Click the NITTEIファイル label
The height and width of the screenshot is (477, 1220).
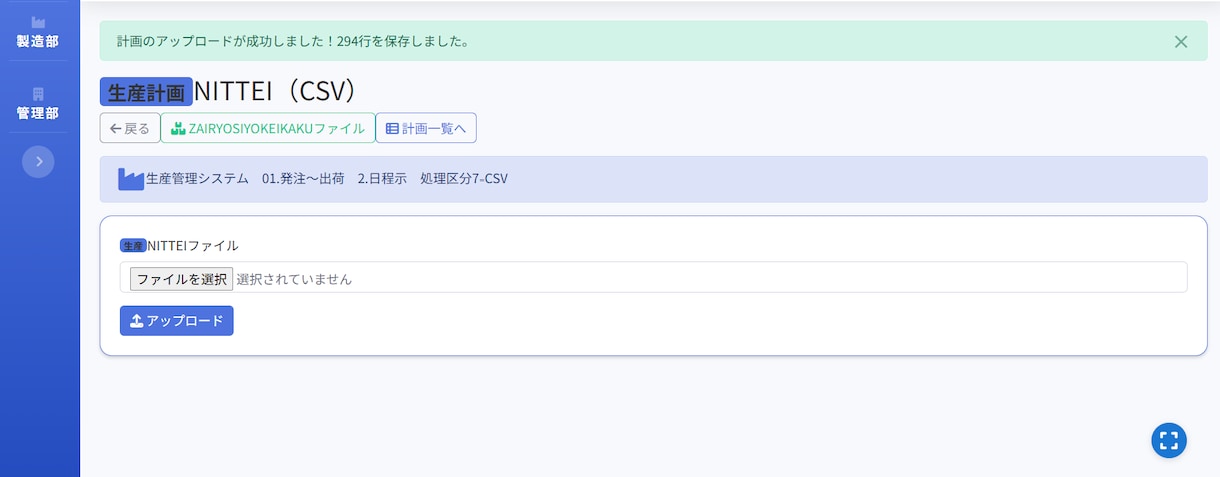193,245
